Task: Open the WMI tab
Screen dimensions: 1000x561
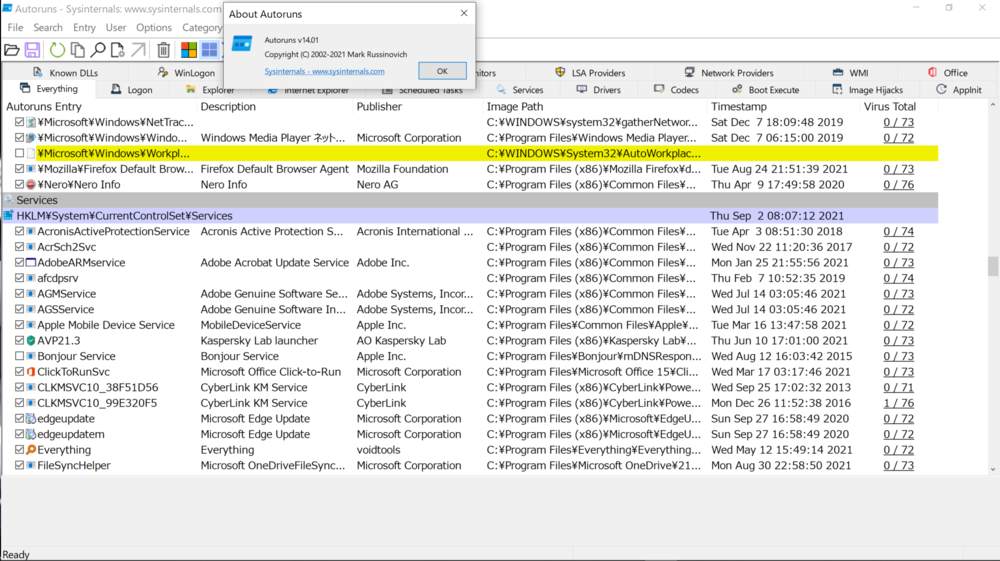Action: click(850, 73)
